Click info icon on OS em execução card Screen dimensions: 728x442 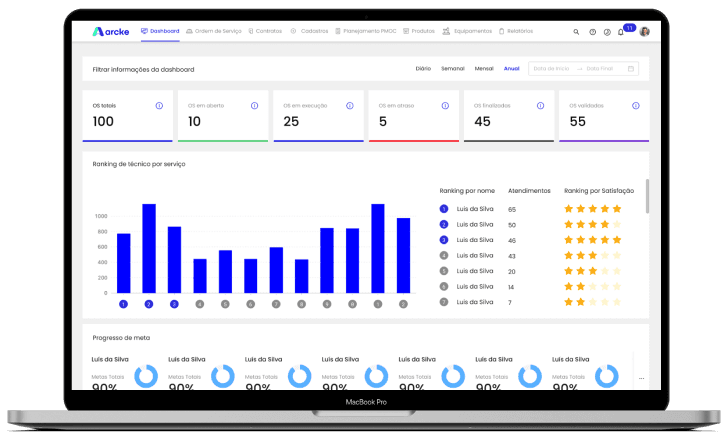click(x=350, y=105)
